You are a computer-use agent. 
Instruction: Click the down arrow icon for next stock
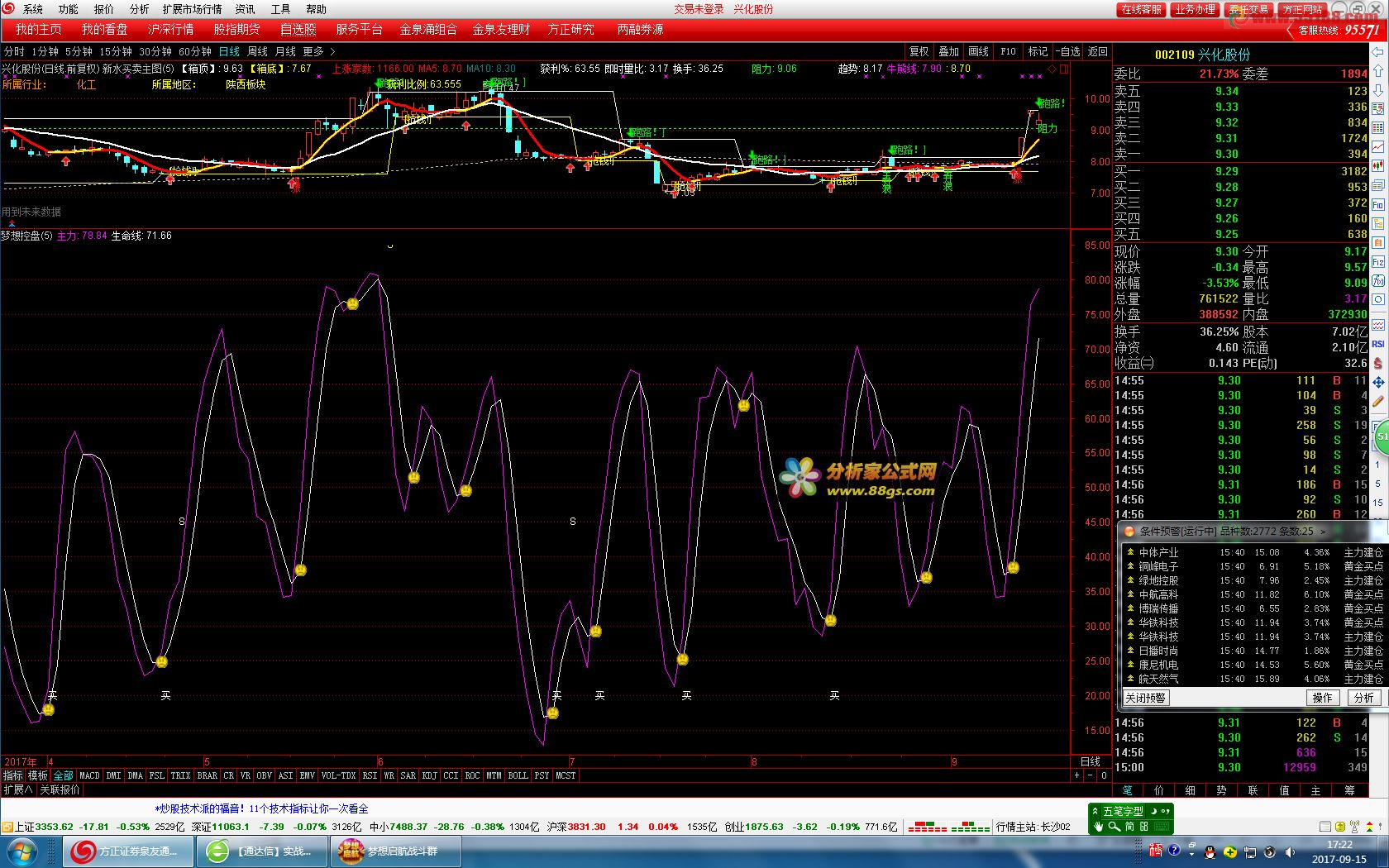coord(1378,90)
